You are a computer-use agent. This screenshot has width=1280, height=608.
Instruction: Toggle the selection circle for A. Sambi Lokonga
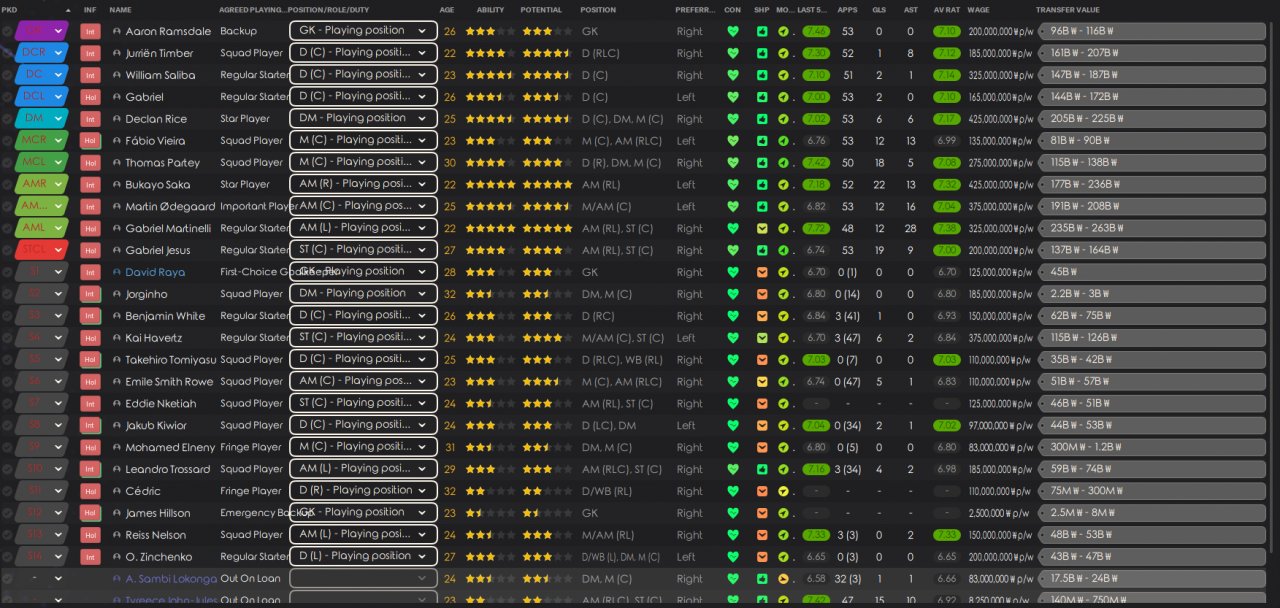tap(7, 579)
